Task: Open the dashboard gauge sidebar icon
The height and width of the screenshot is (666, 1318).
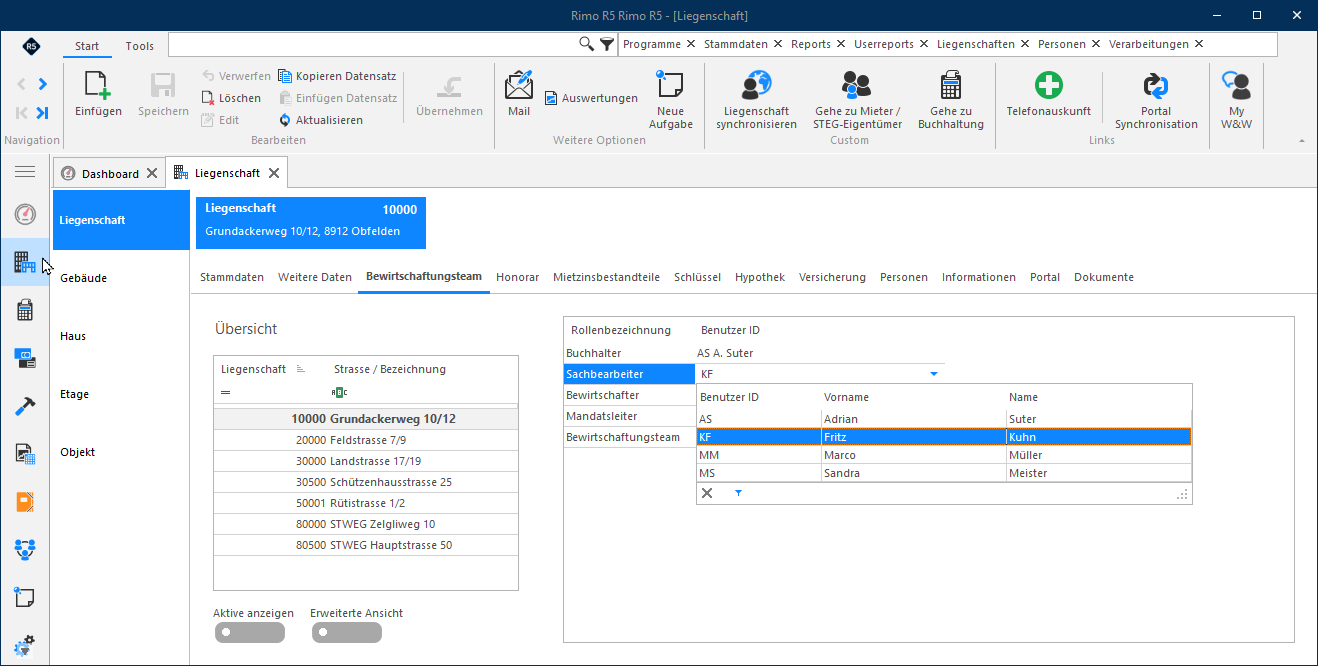Action: tap(25, 214)
